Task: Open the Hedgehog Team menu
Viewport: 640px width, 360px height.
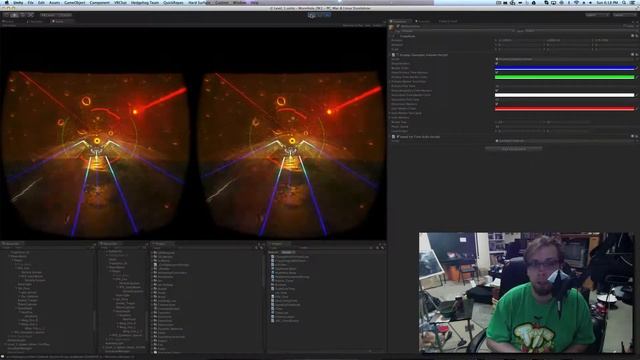Action: pos(144,2)
